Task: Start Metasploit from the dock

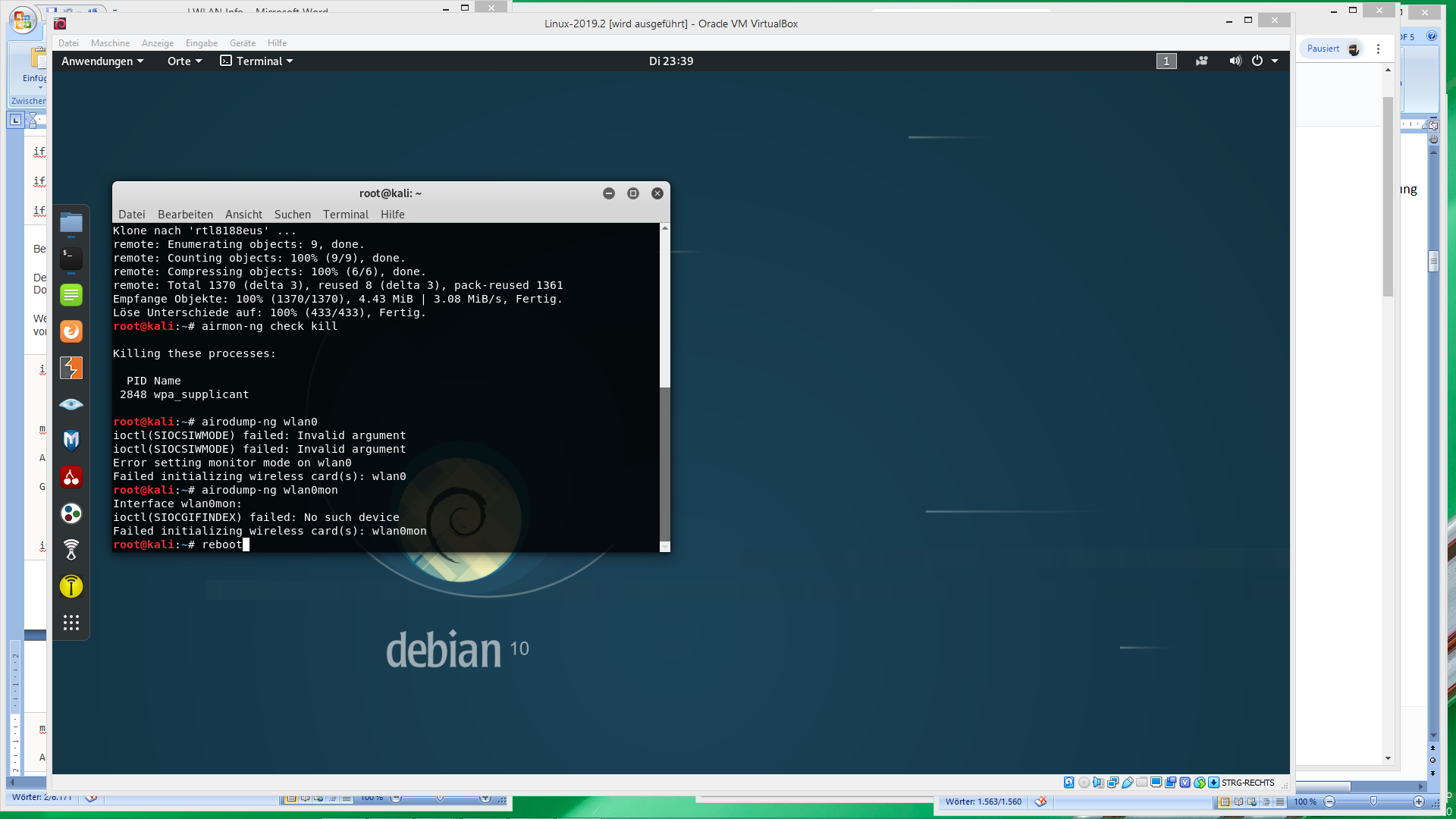Action: click(x=71, y=441)
